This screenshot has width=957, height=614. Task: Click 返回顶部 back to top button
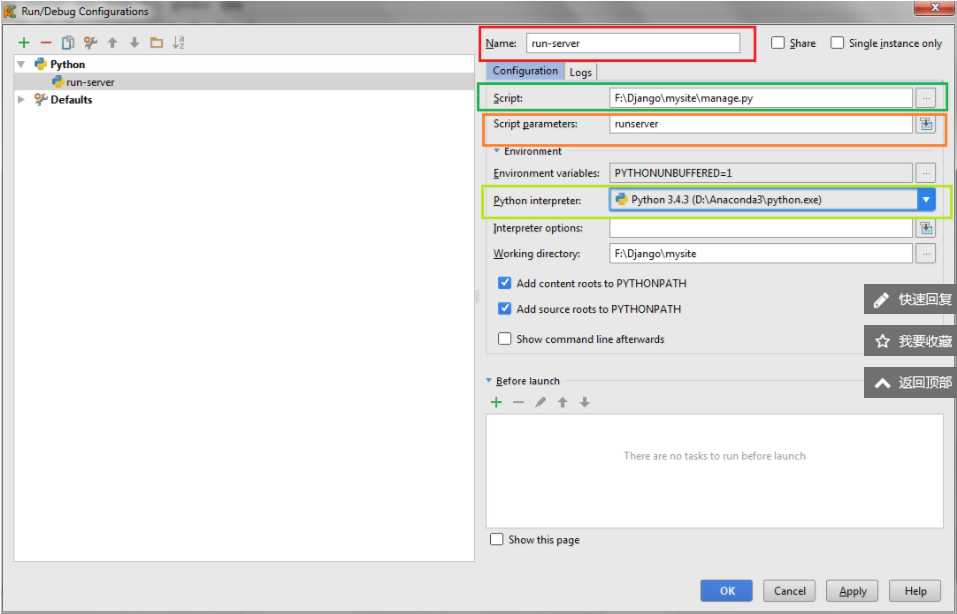pos(910,383)
